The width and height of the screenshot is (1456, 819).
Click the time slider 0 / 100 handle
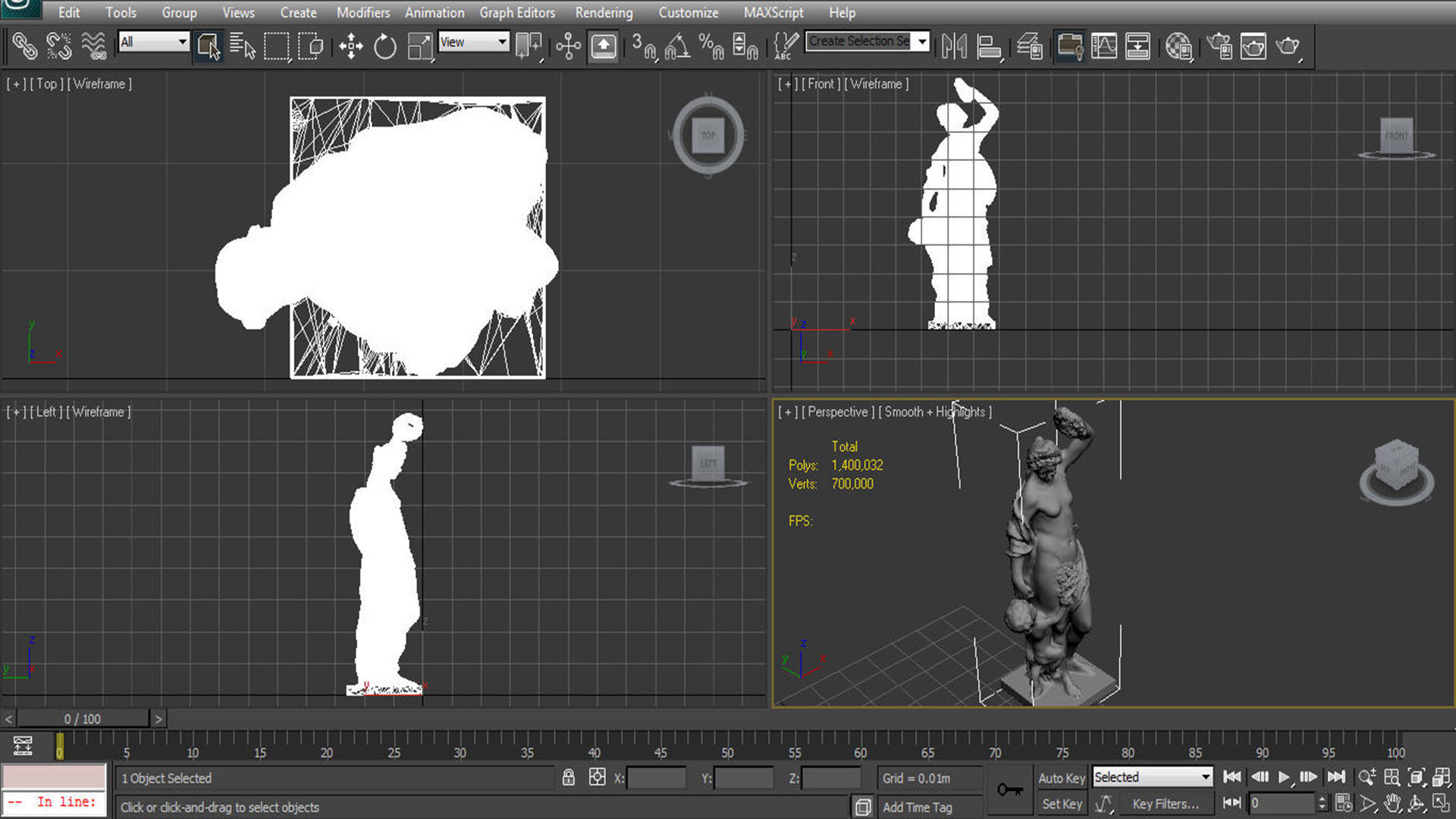[x=83, y=719]
